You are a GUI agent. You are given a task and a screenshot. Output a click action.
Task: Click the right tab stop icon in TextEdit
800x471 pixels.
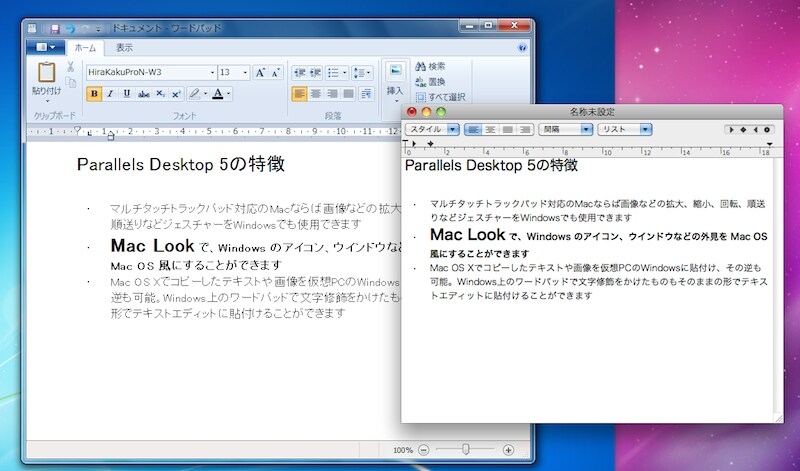pos(755,130)
